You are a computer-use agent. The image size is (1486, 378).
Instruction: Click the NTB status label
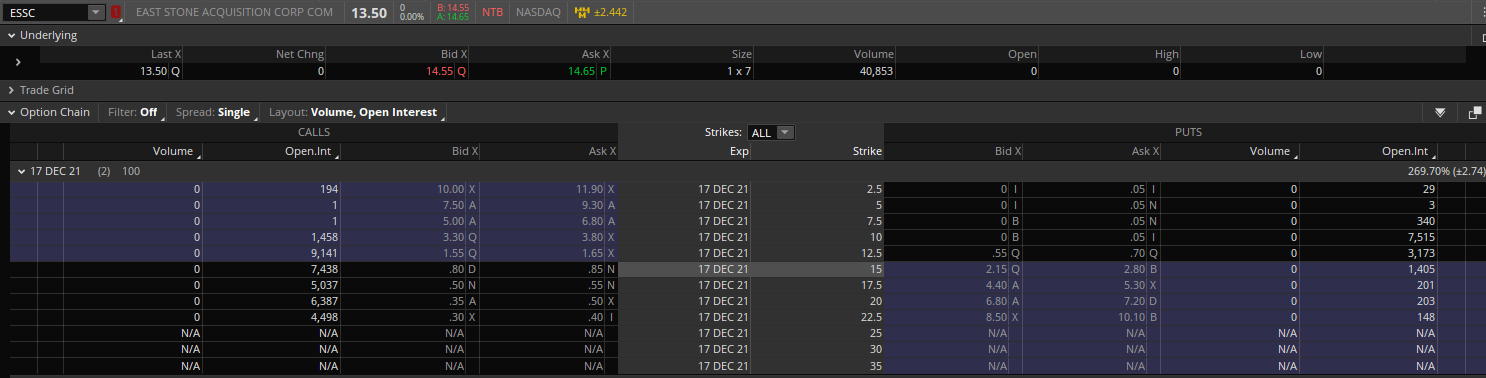493,13
